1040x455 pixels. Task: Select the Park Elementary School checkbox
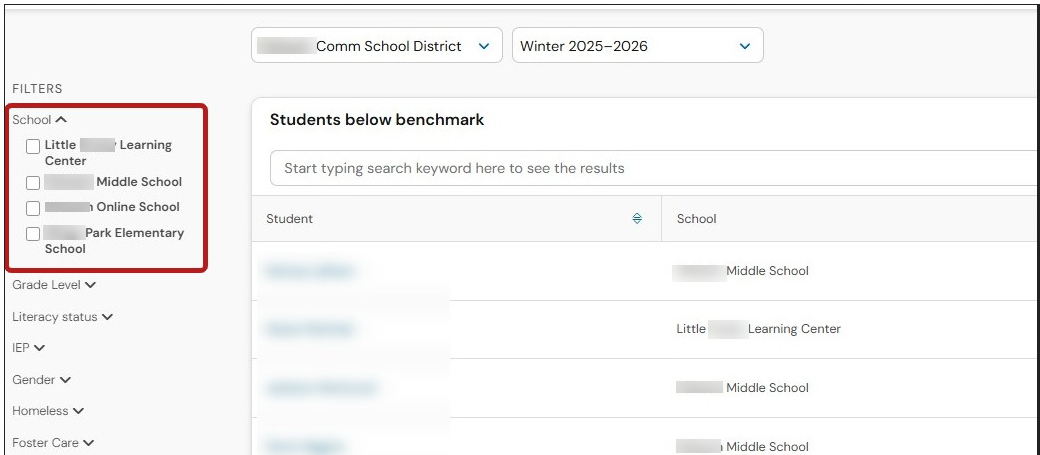[x=33, y=234]
